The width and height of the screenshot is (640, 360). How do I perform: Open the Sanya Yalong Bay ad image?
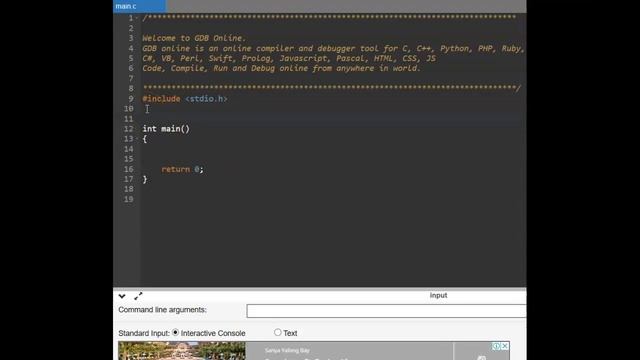click(x=182, y=351)
